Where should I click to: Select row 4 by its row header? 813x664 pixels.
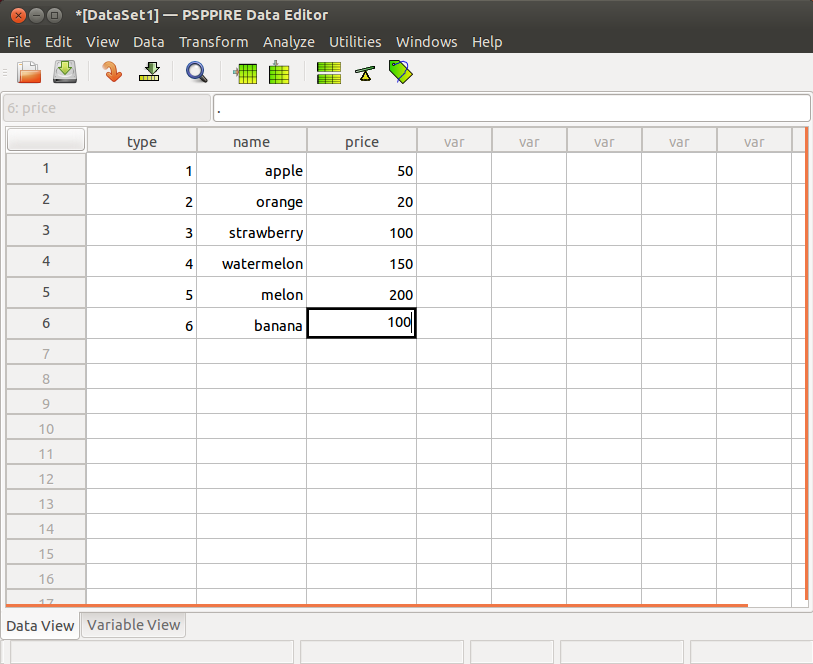tap(46, 262)
